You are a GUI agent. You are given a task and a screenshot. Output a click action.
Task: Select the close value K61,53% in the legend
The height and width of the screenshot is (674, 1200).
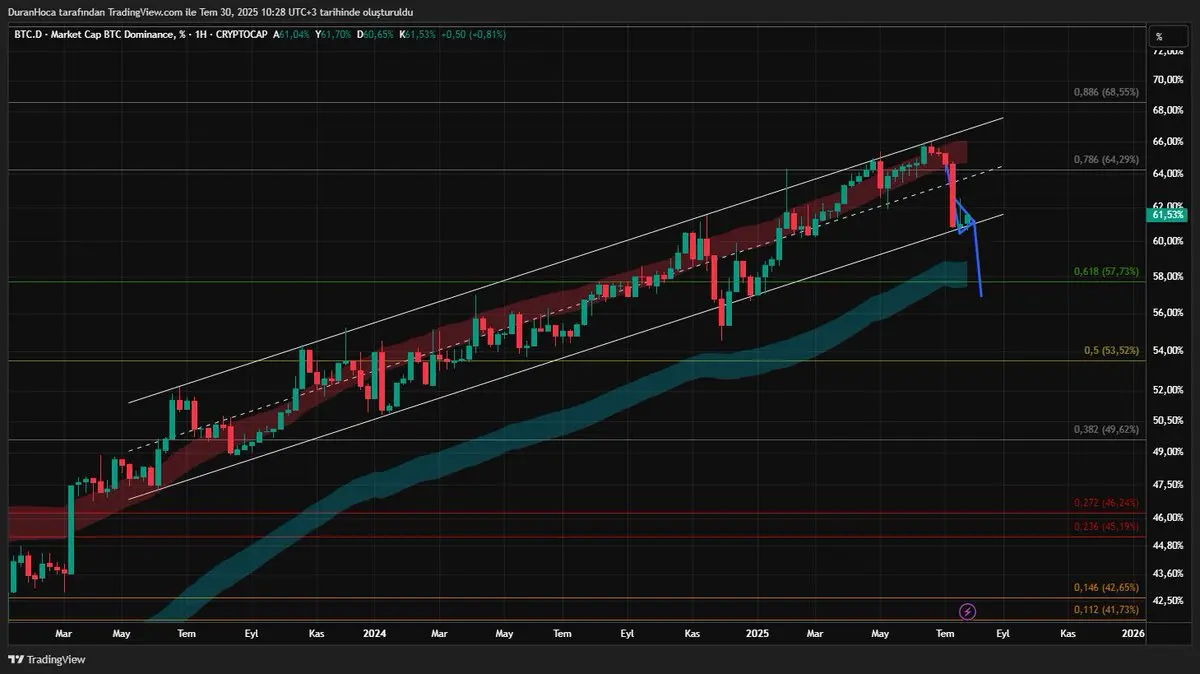pos(417,34)
